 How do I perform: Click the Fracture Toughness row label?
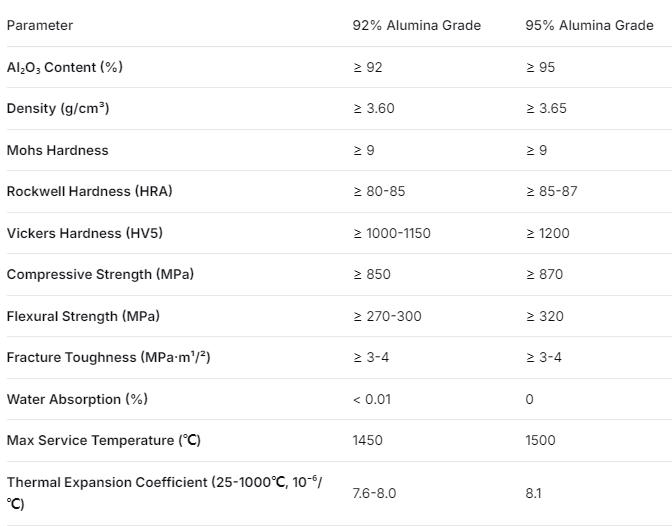(x=108, y=357)
